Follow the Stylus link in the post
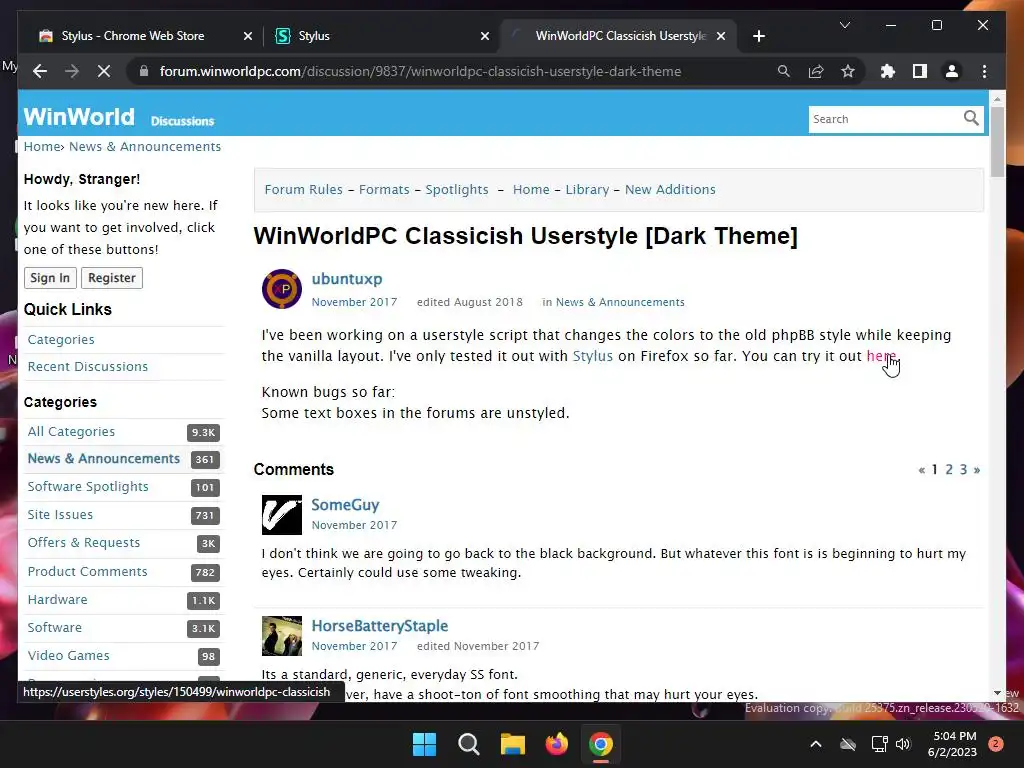Screen dimensions: 1024x768 [x=592, y=356]
